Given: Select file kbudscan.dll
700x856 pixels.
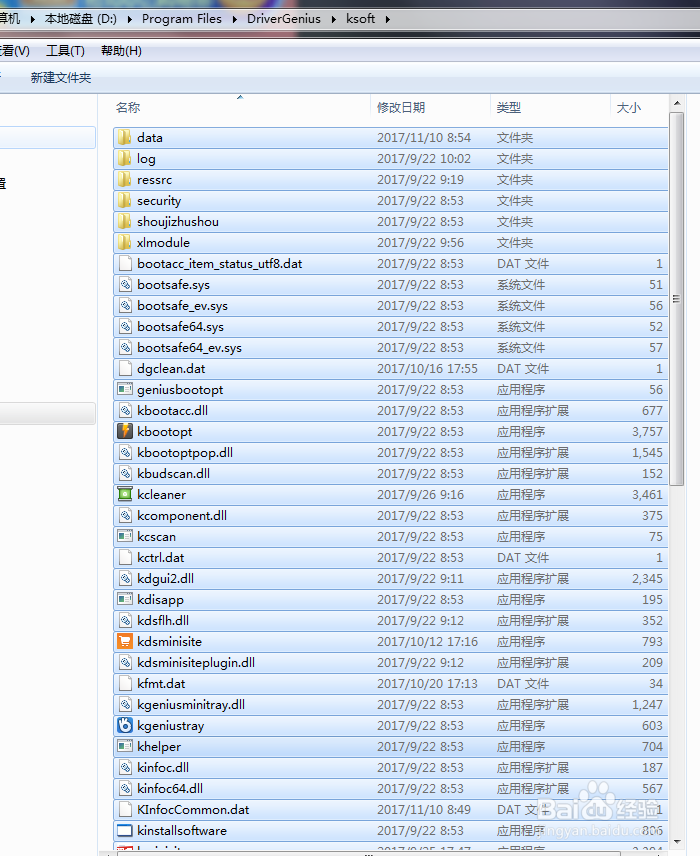Looking at the screenshot, I should (390, 473).
